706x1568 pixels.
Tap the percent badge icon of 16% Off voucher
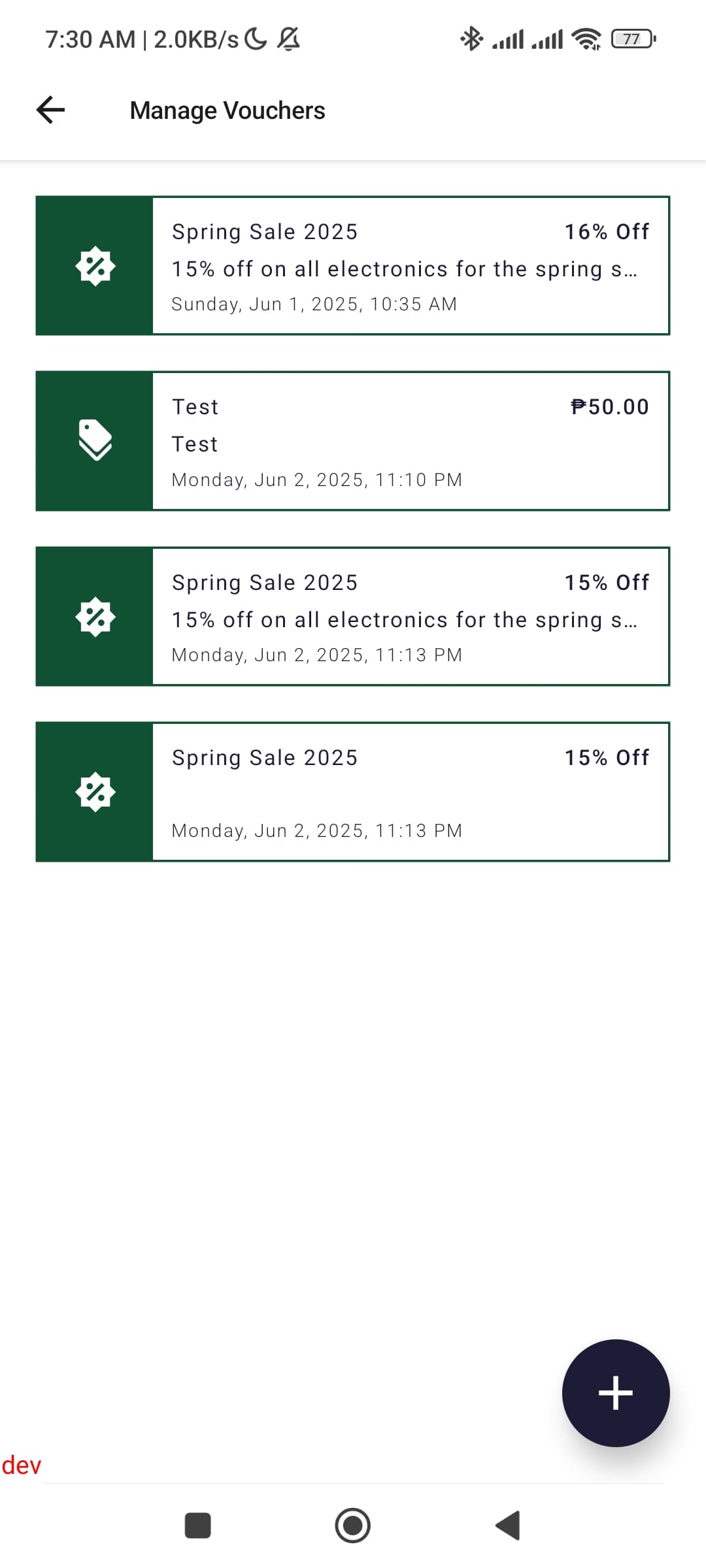pos(95,266)
